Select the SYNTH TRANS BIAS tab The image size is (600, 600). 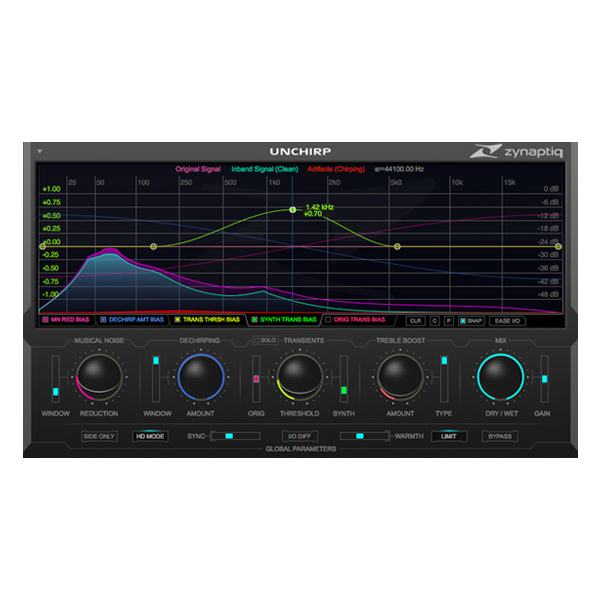coord(288,320)
